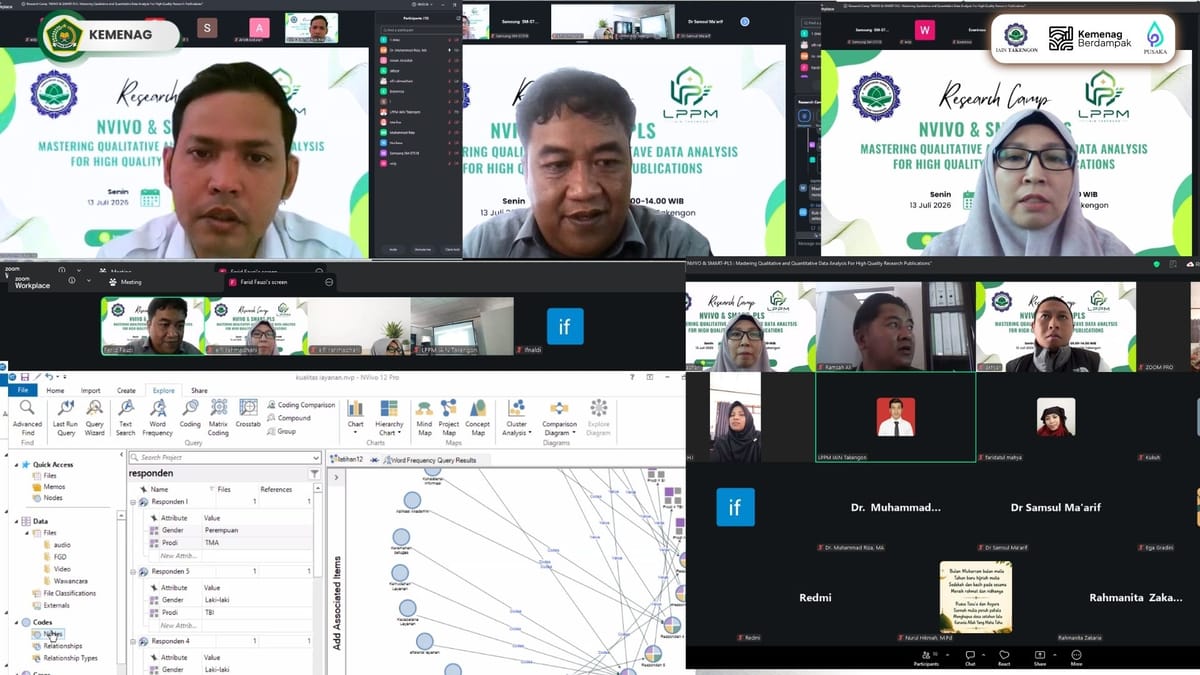The height and width of the screenshot is (675, 1200).
Task: Sort by the References column header
Action: click(x=276, y=489)
